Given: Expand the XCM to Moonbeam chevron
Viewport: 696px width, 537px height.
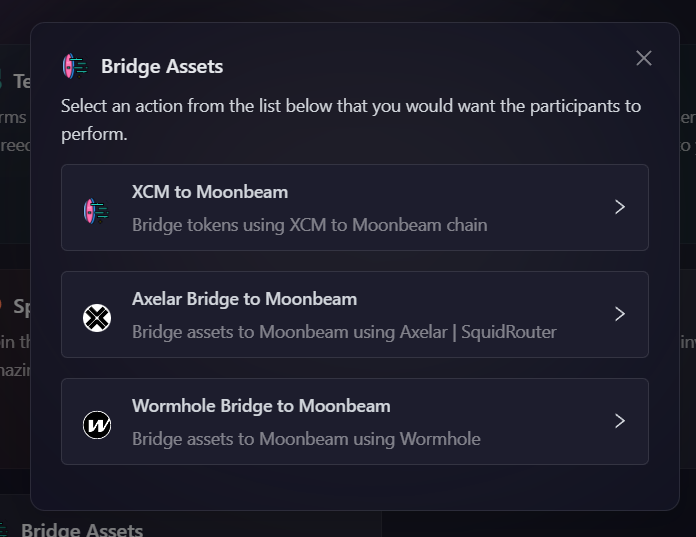Looking at the screenshot, I should point(620,207).
